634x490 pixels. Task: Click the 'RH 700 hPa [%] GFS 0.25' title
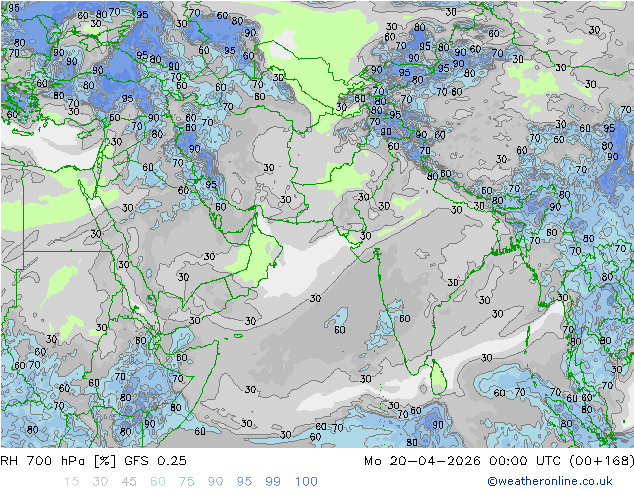pyautogui.click(x=93, y=460)
